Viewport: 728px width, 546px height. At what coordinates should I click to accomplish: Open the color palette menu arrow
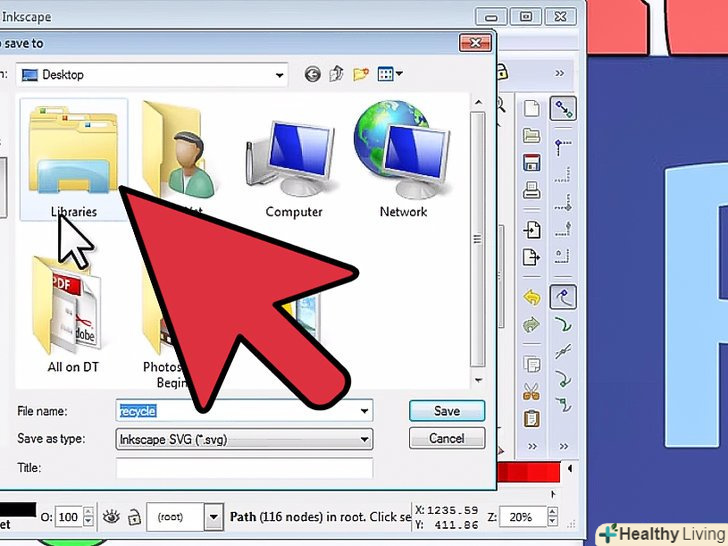tap(570, 468)
